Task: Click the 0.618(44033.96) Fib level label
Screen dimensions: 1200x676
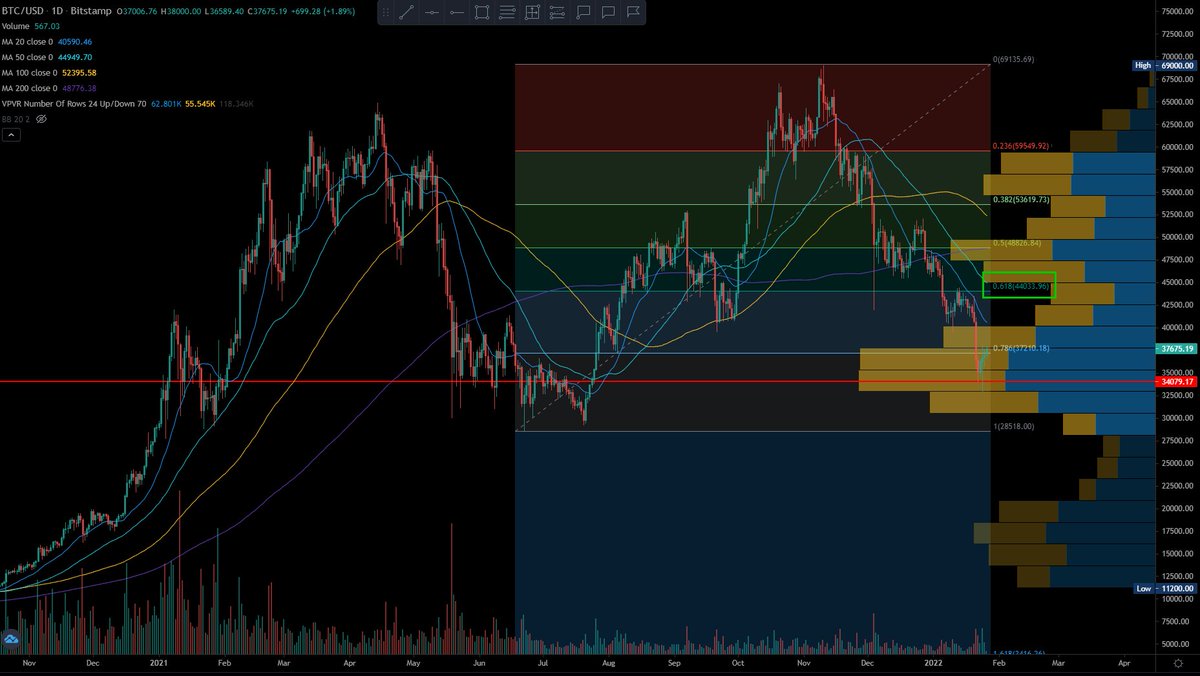Action: click(x=1019, y=287)
